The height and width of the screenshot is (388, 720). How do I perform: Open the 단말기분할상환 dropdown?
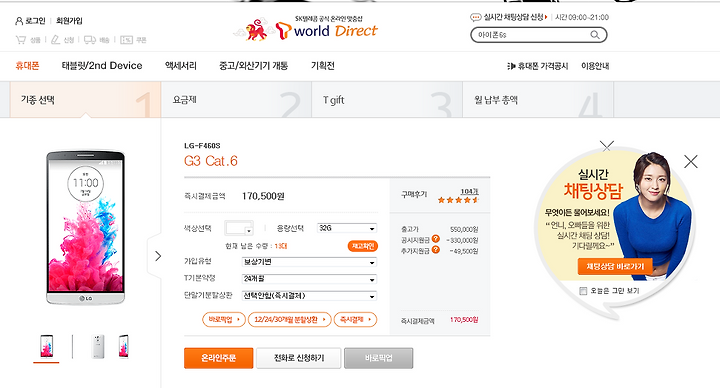(x=309, y=296)
